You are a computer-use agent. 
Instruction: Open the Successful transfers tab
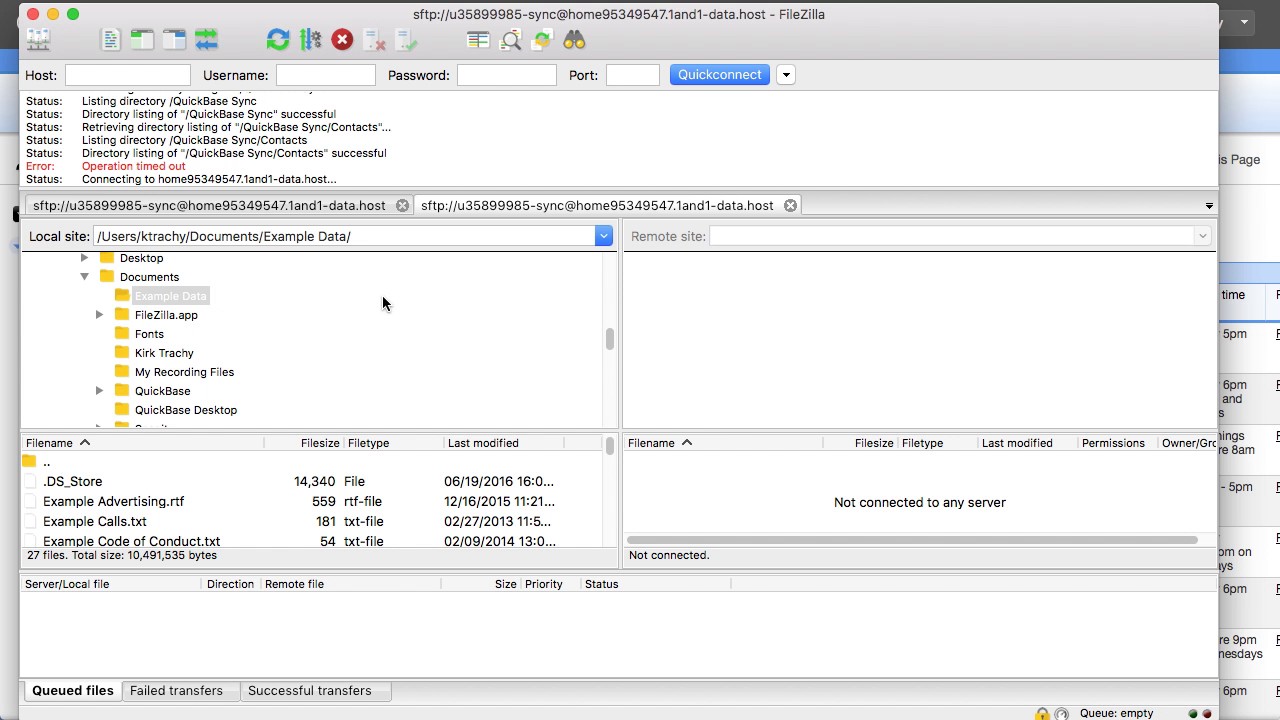tap(309, 691)
